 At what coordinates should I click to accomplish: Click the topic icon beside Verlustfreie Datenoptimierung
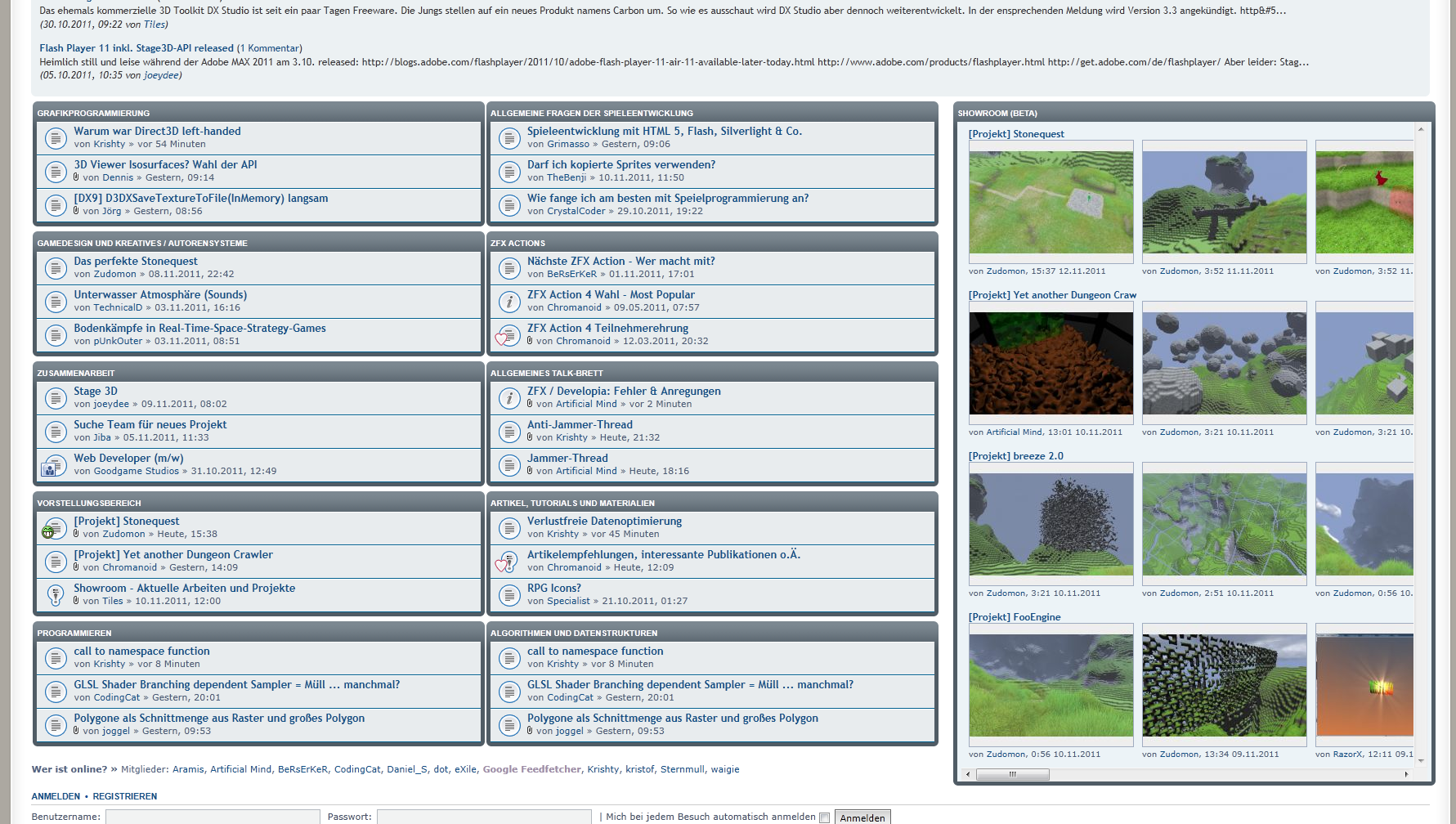point(508,528)
